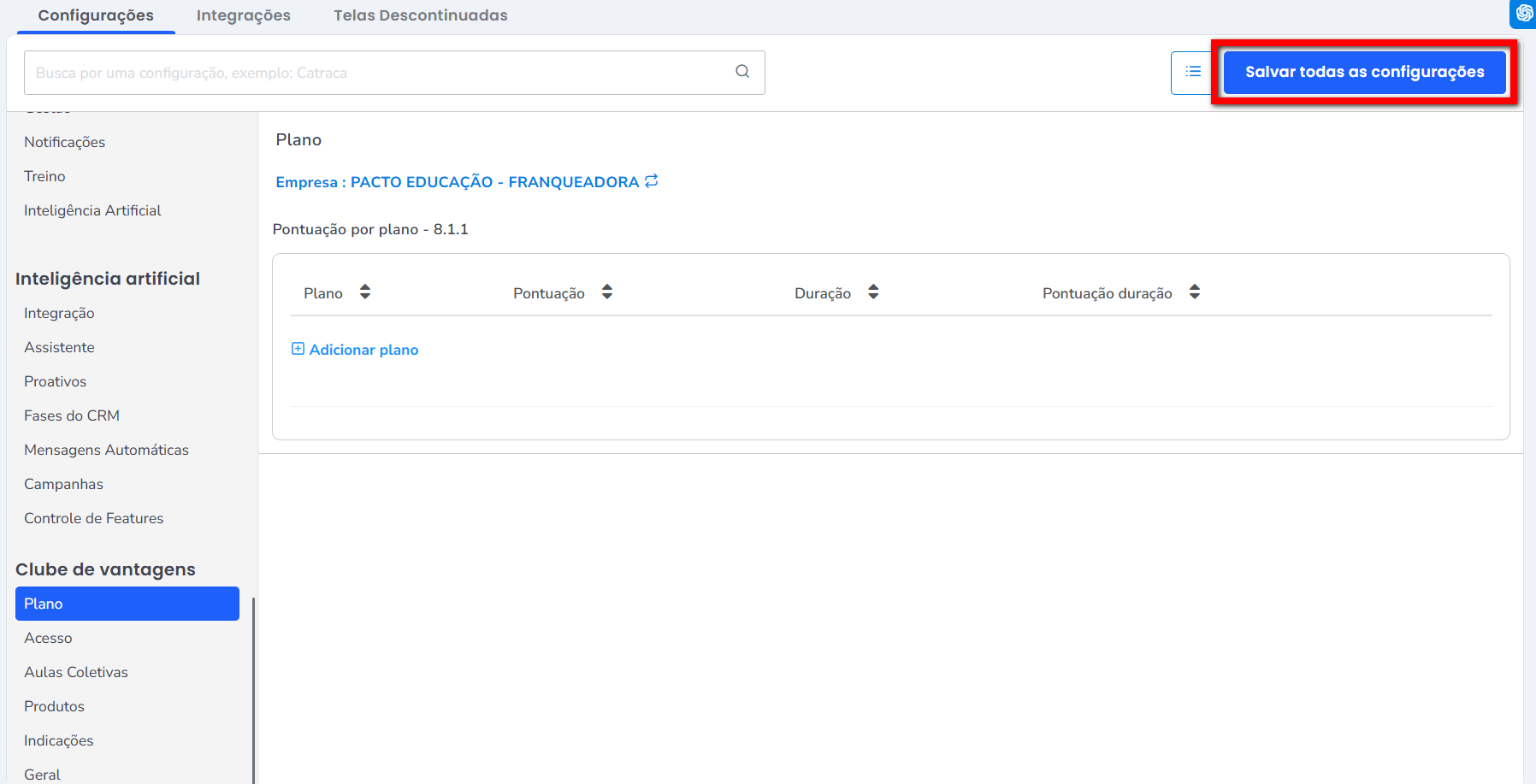This screenshot has height=784, width=1536.
Task: Sort by Duração column arrows
Action: tap(873, 292)
